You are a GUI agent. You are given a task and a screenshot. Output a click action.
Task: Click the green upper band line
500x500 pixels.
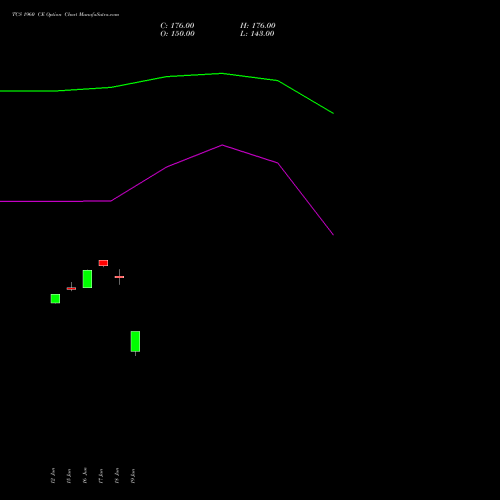167,77
